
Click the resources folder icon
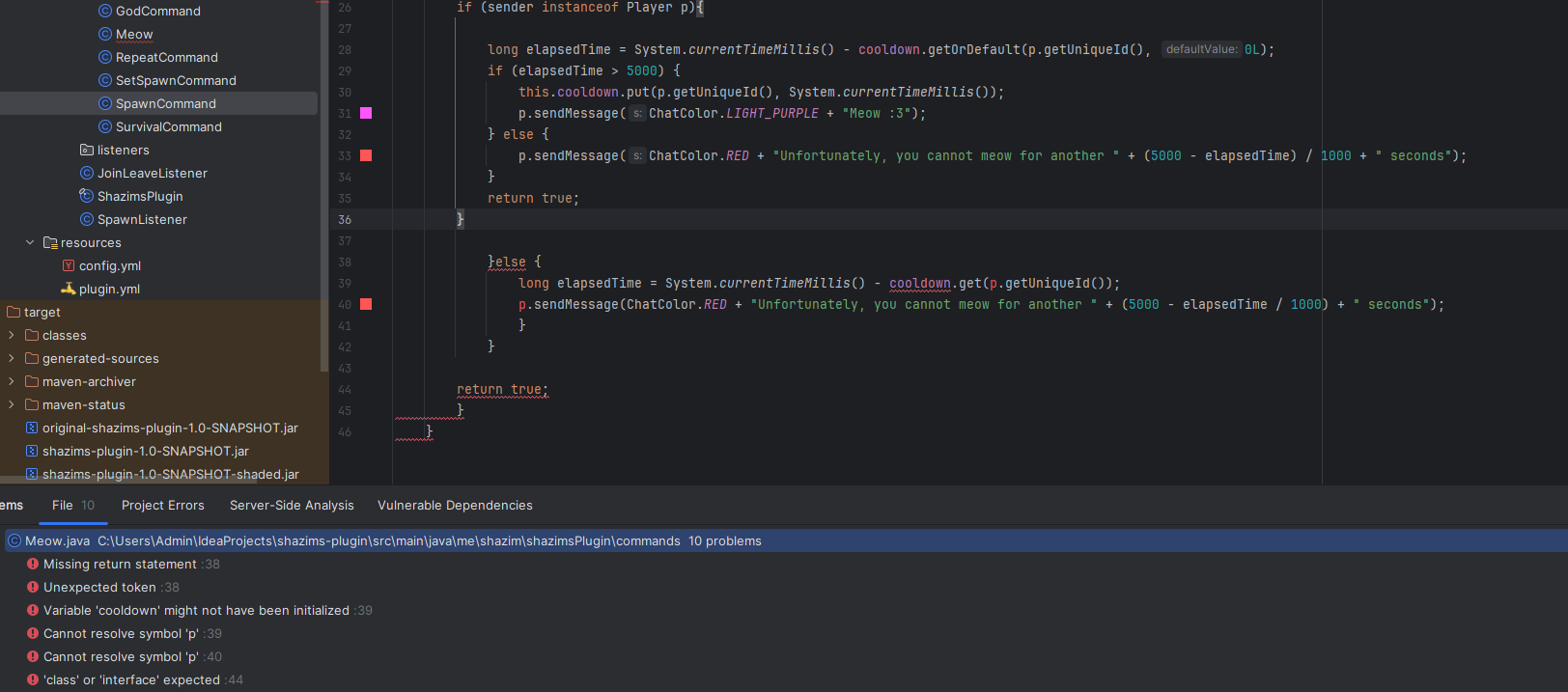click(x=50, y=242)
